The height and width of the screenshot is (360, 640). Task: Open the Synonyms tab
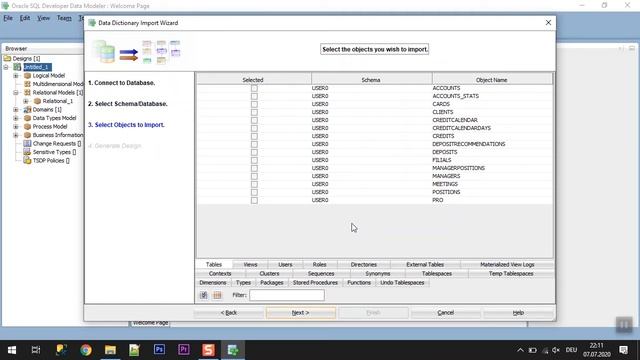(378, 273)
